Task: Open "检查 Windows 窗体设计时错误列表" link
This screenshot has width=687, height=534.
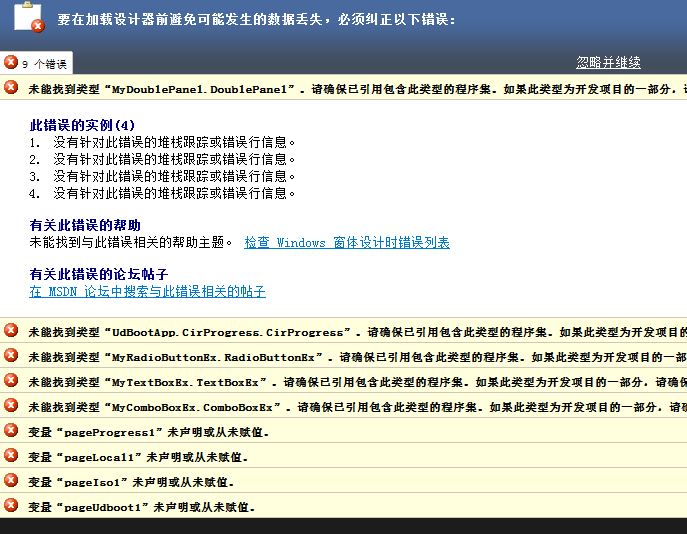Action: [x=346, y=242]
